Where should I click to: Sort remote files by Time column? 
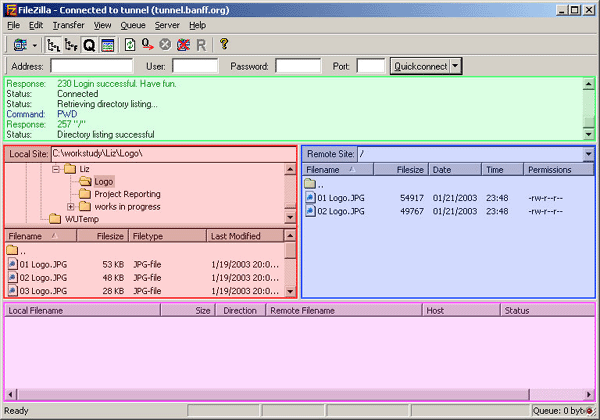[x=502, y=169]
